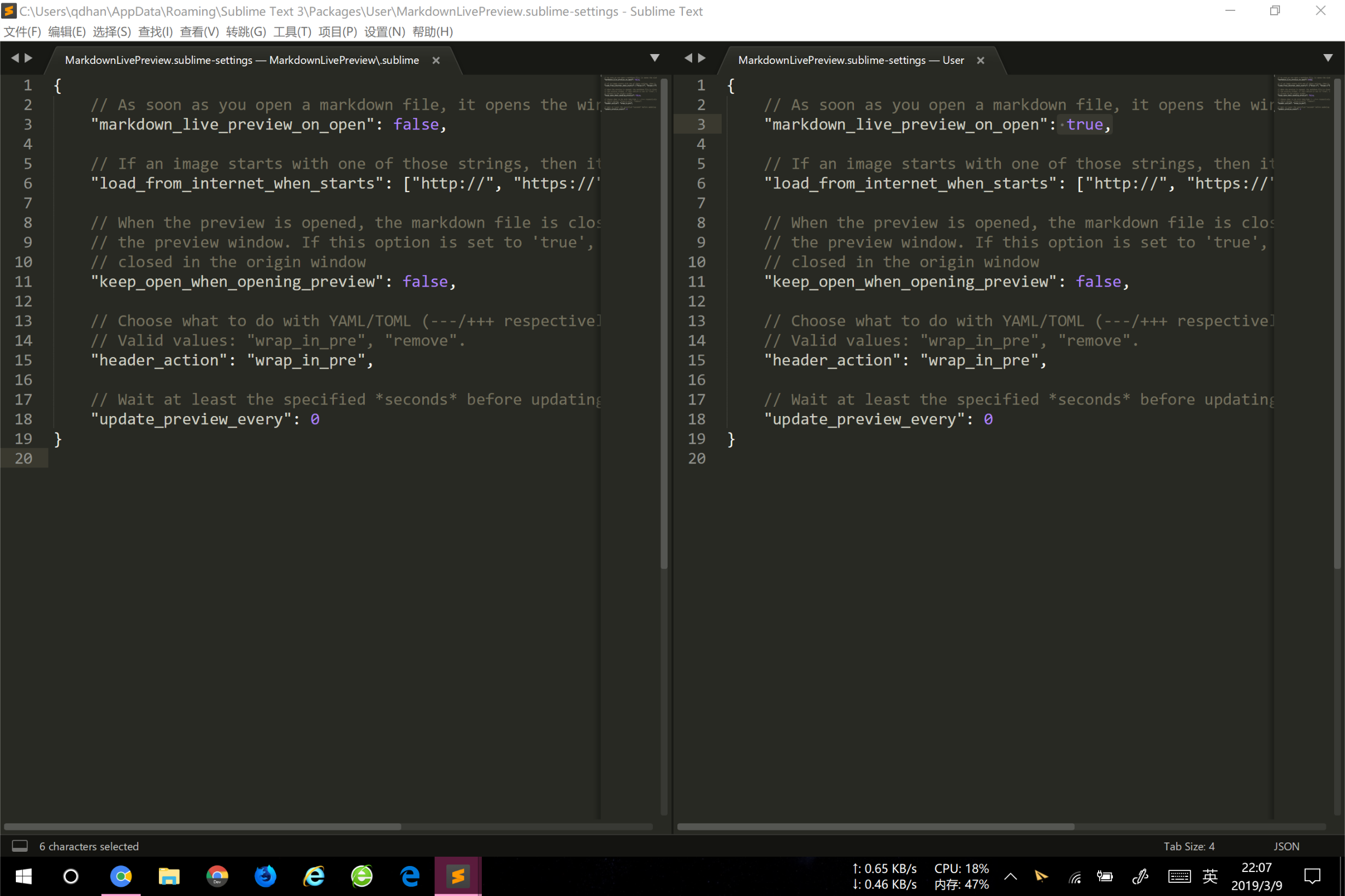Image resolution: width=1345 pixels, height=896 pixels.
Task: Click 'true' value in User settings
Action: click(1084, 124)
